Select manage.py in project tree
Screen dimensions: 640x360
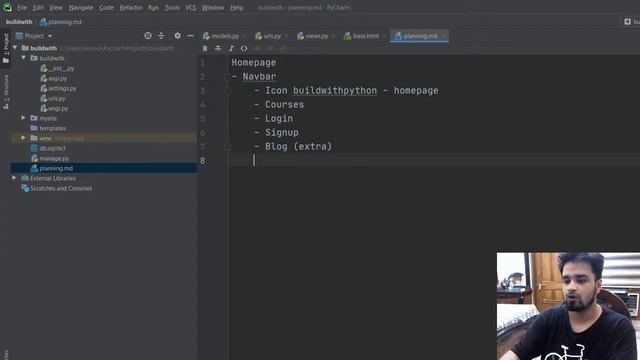50,158
